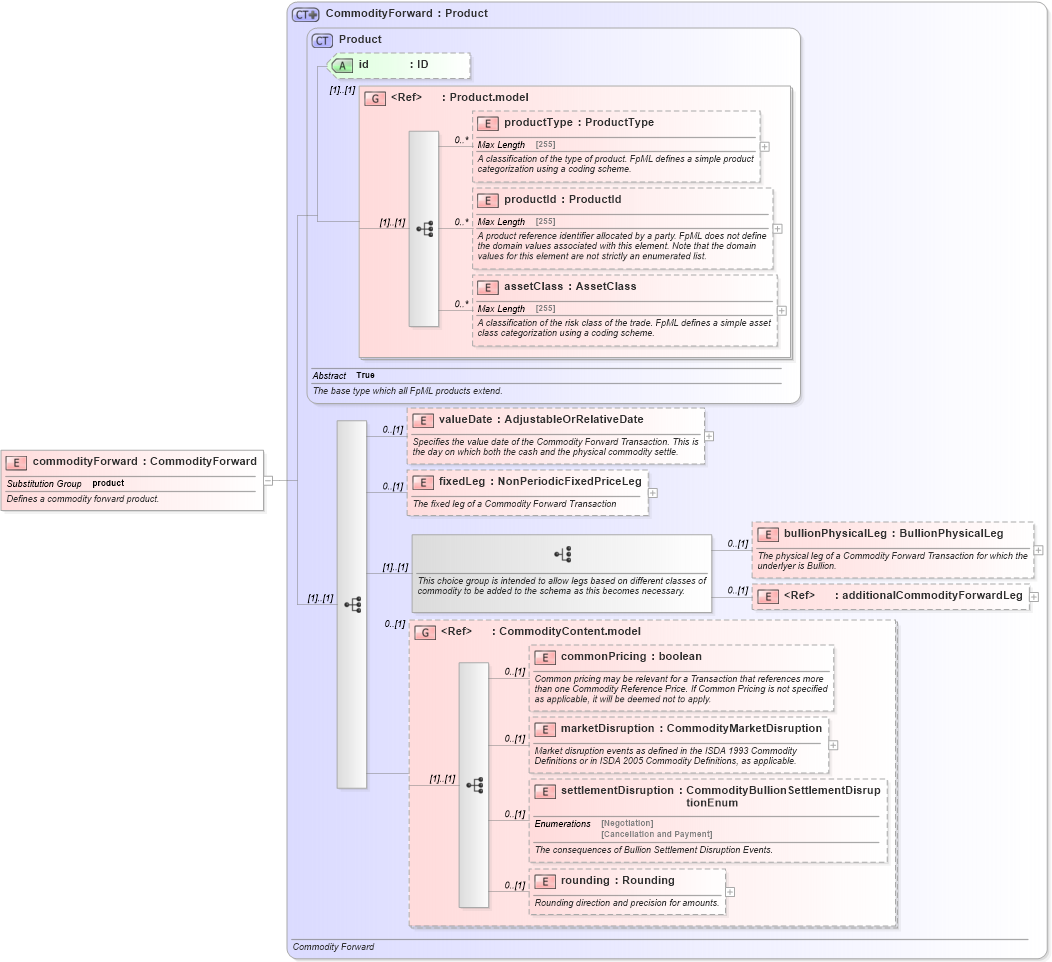Click the E icon of bullionPhysicalLeg element
This screenshot has width=1052, height=962.
[768, 535]
